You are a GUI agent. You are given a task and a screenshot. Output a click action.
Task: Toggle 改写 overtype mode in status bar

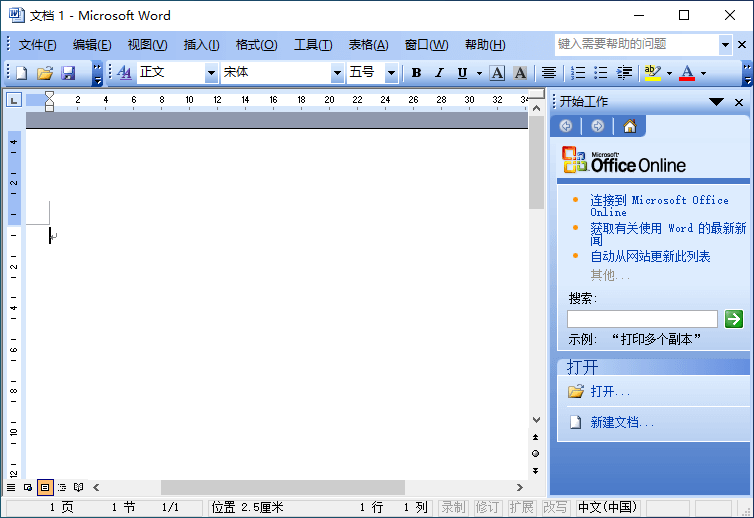pyautogui.click(x=555, y=507)
